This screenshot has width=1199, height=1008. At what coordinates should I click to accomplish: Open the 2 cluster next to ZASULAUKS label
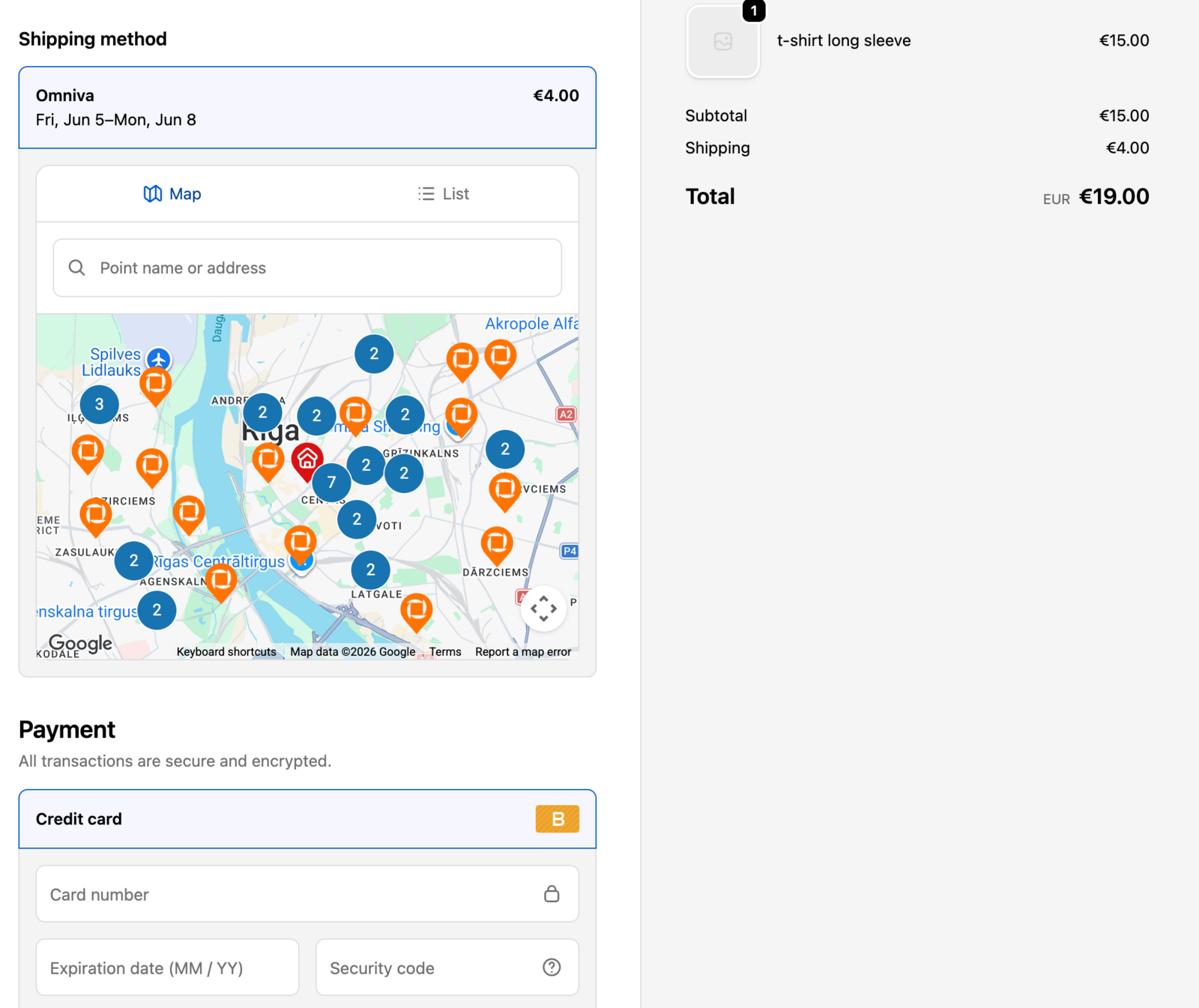pyautogui.click(x=133, y=561)
